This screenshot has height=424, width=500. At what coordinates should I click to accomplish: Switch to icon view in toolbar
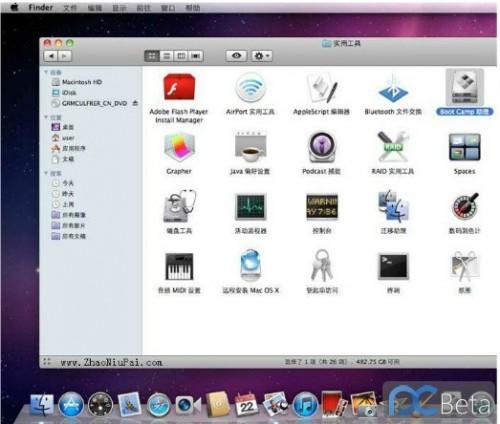(x=152, y=56)
